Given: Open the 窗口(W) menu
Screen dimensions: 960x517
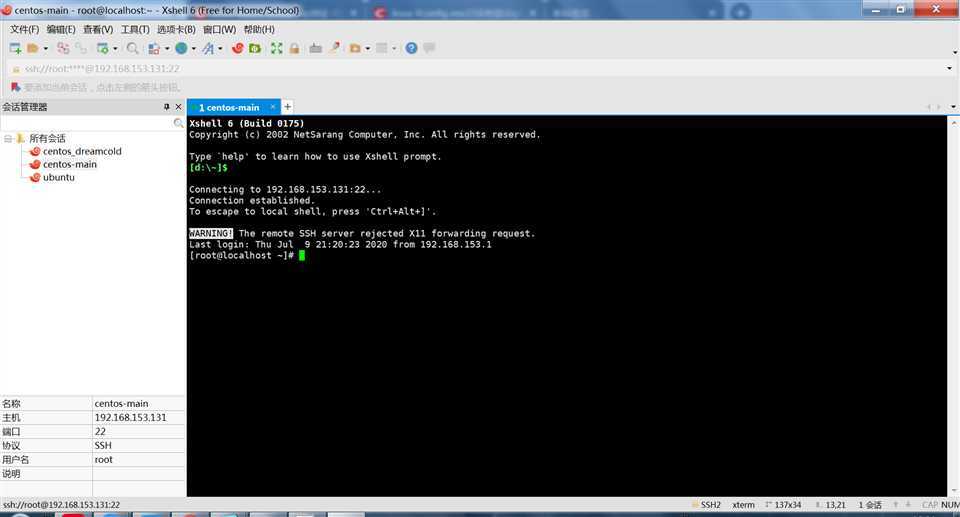Looking at the screenshot, I should (x=219, y=29).
